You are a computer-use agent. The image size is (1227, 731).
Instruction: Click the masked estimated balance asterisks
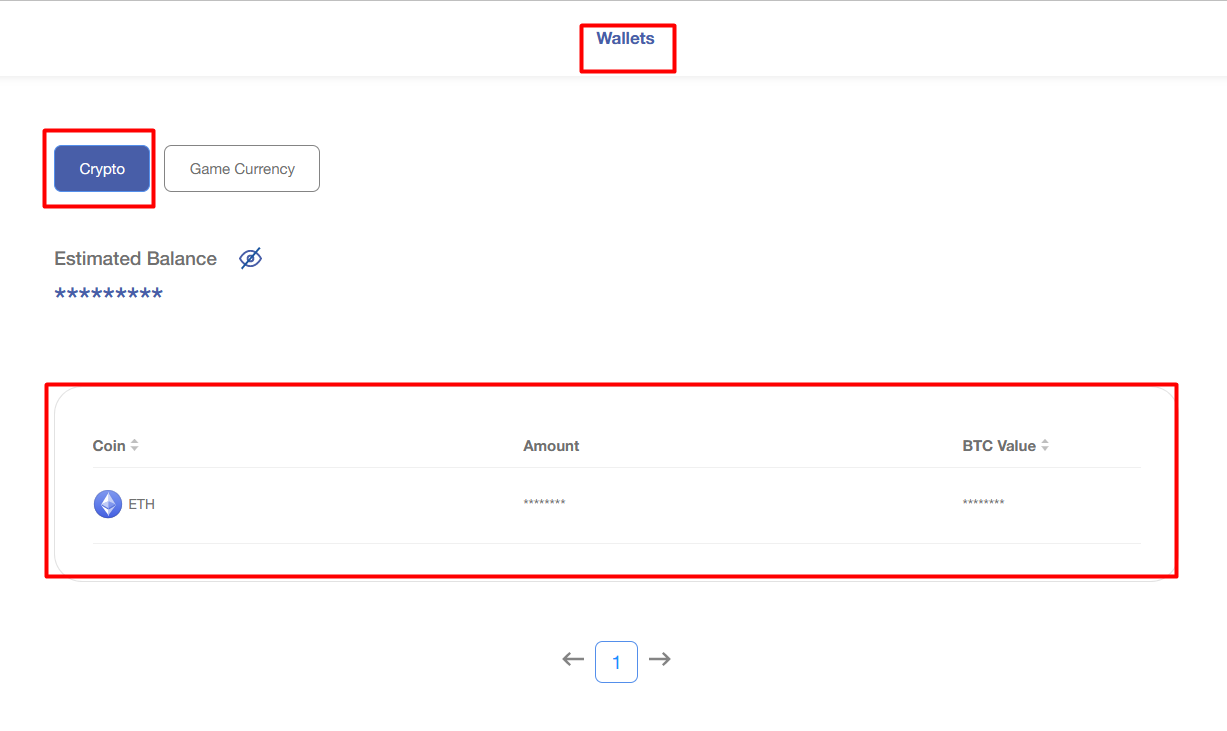[x=108, y=295]
